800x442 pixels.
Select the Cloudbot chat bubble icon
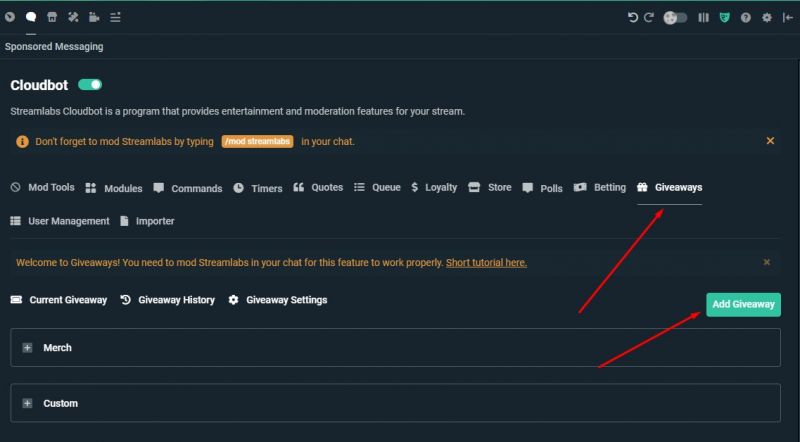(x=31, y=17)
